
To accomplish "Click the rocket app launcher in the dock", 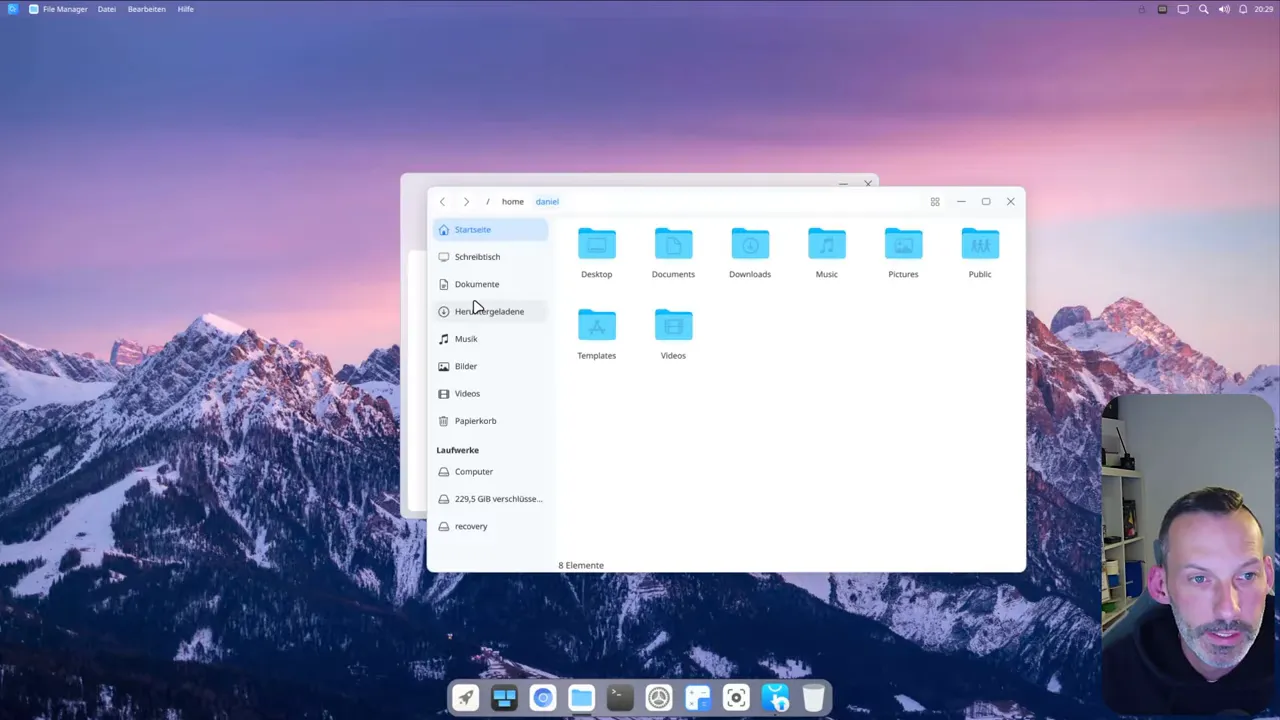I will coord(465,697).
